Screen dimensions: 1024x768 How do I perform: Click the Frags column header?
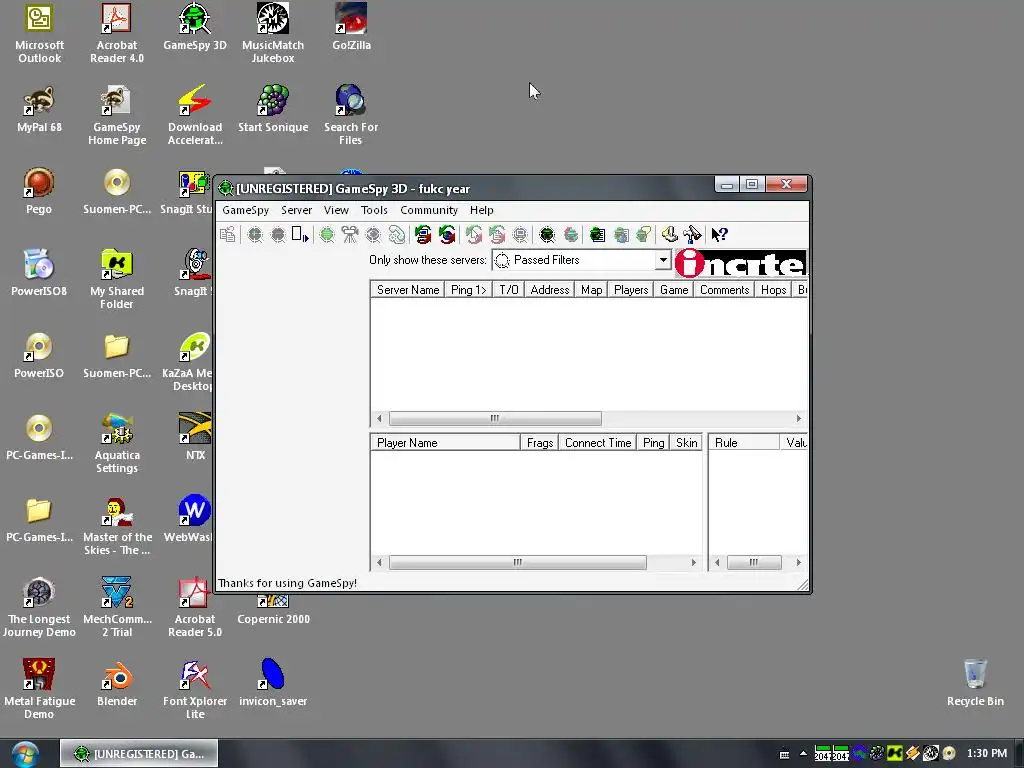[539, 443]
